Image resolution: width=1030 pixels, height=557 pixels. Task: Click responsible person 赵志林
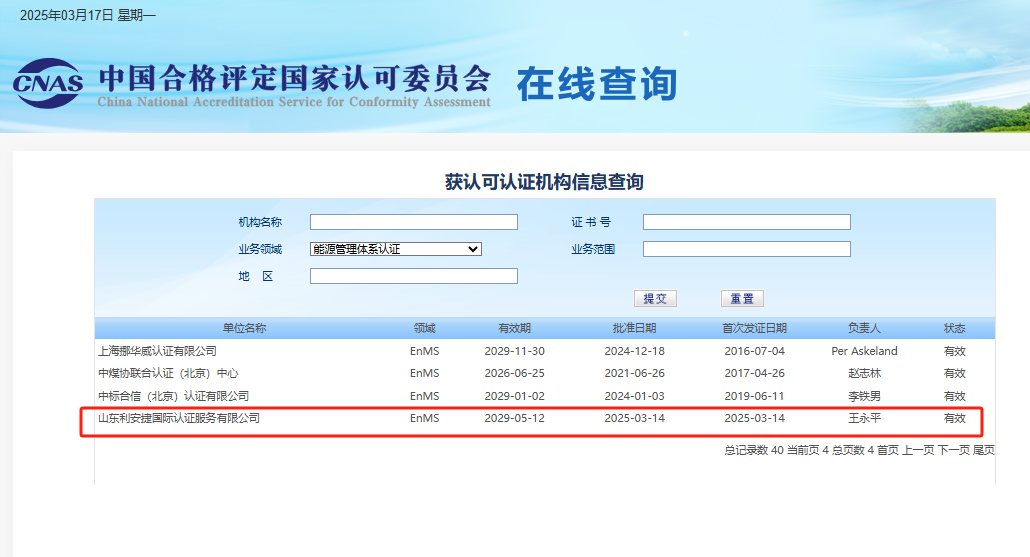[x=864, y=373]
